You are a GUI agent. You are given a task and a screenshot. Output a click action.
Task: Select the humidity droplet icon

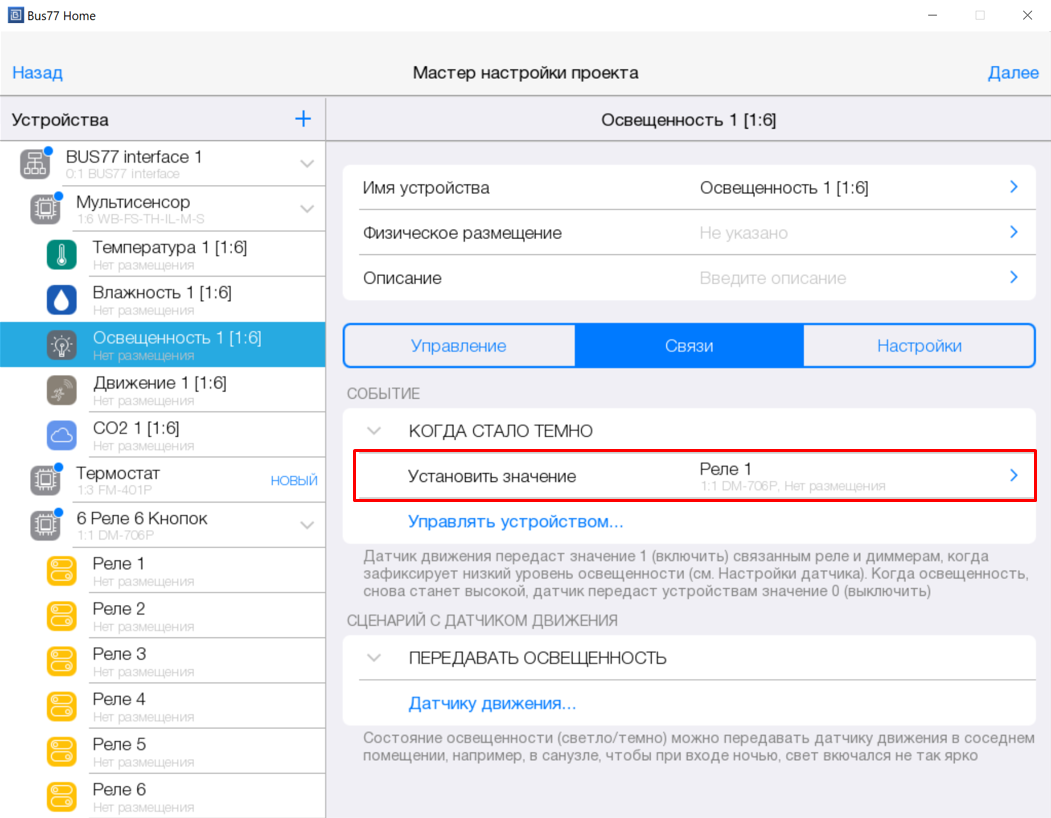point(62,300)
